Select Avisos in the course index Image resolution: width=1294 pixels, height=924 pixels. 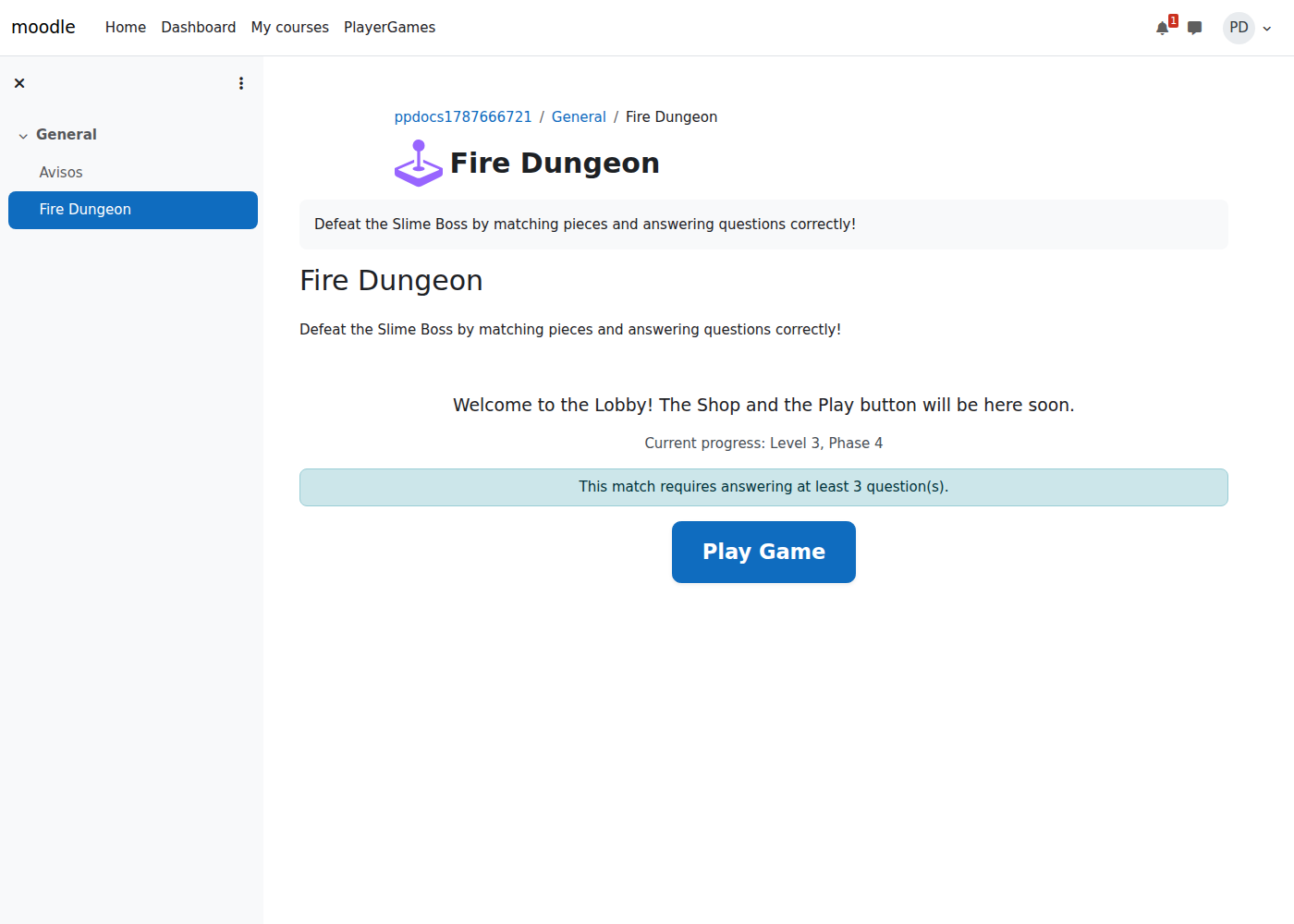[x=61, y=172]
